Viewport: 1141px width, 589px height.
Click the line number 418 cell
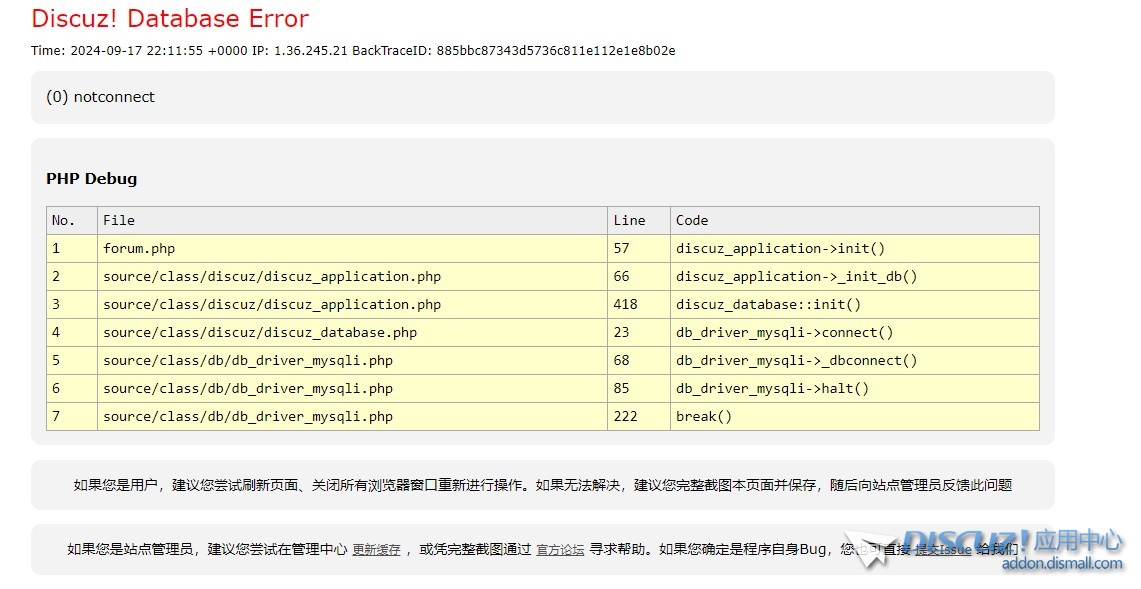click(x=625, y=304)
